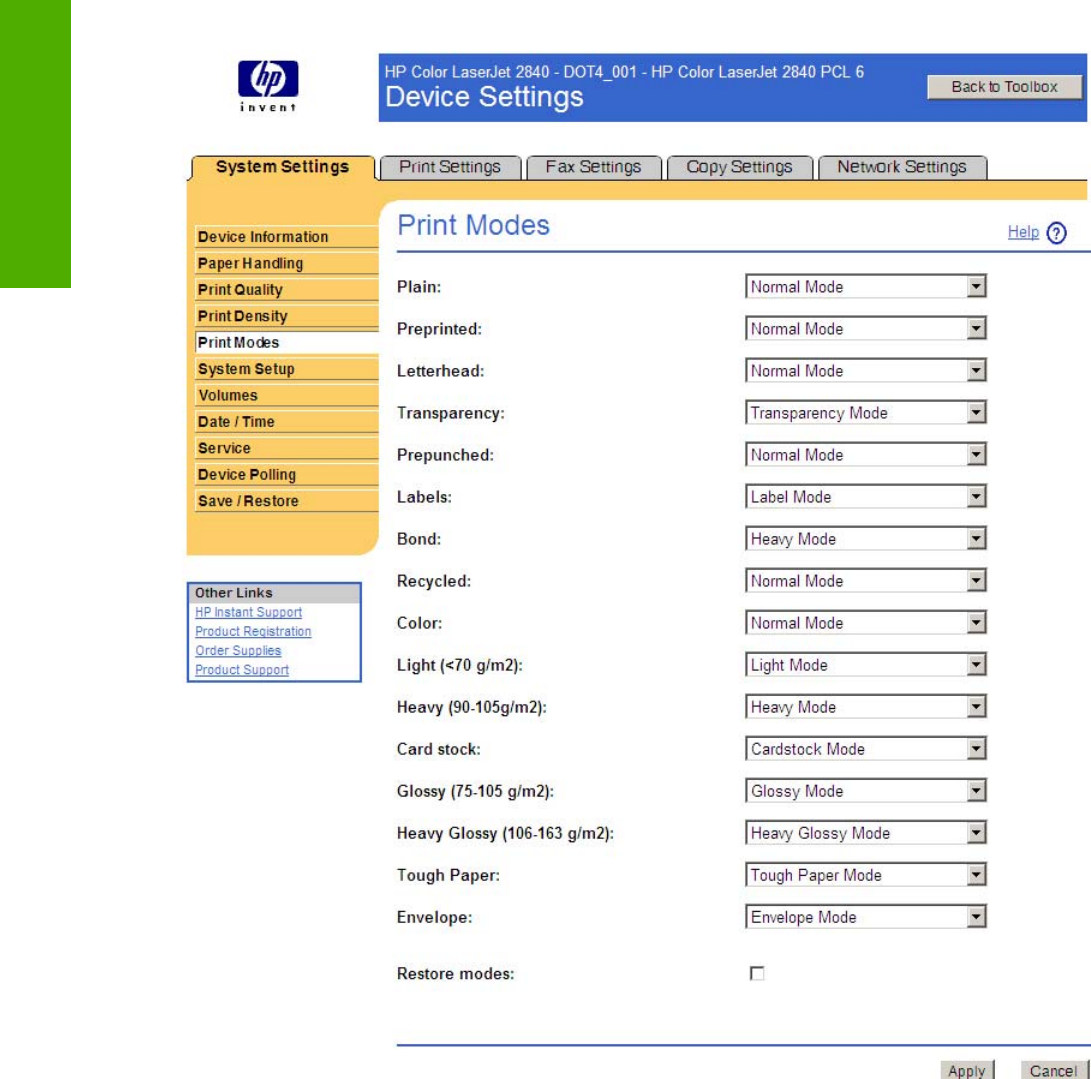This screenshot has height=1079, width=1091.
Task: Open the Plain print mode dropdown
Action: [x=866, y=287]
